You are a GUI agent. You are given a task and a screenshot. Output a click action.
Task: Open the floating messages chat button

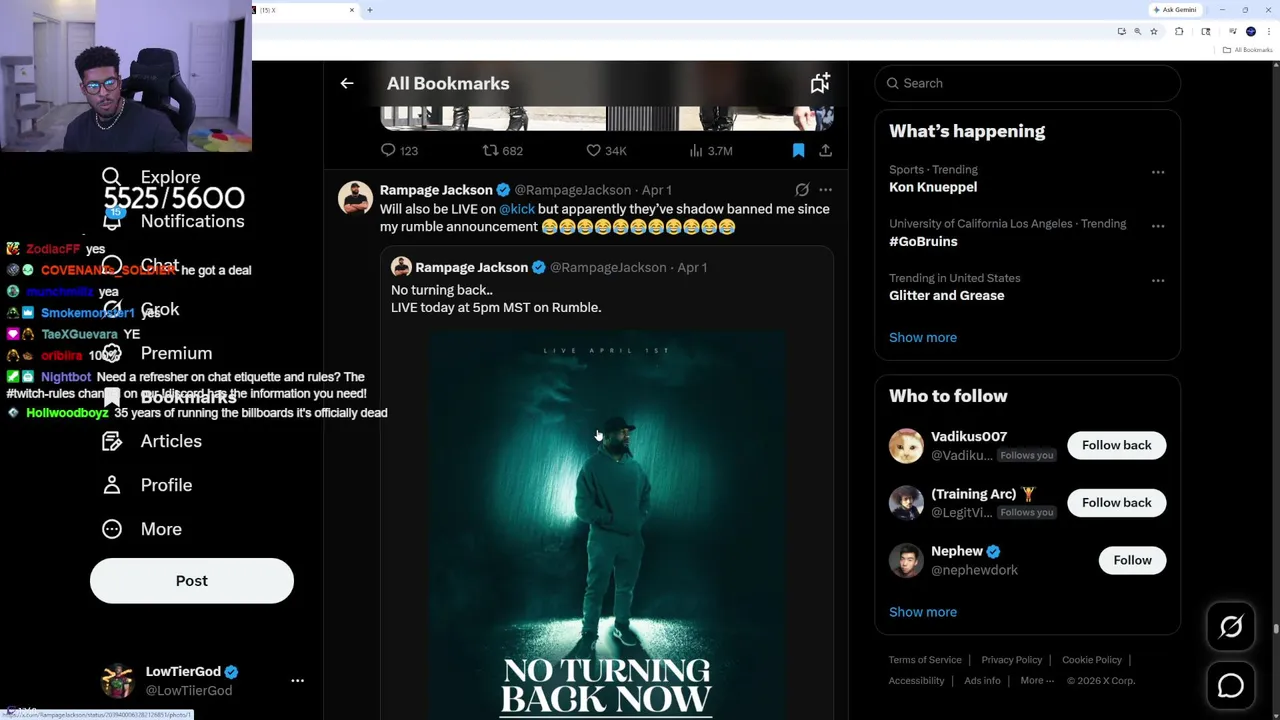(x=1231, y=685)
